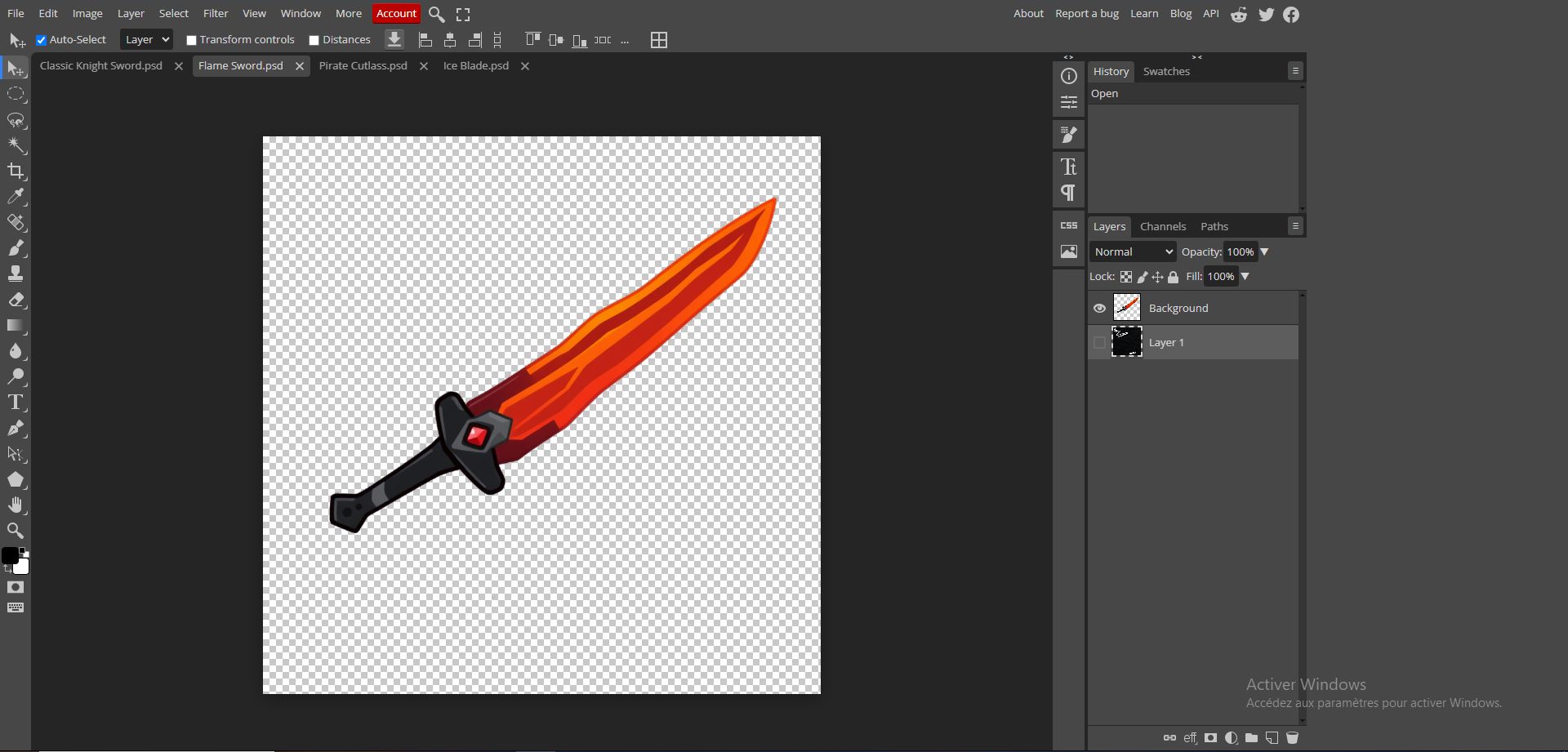This screenshot has width=1568, height=752.
Task: Open the Filter menu
Action: [x=216, y=14]
